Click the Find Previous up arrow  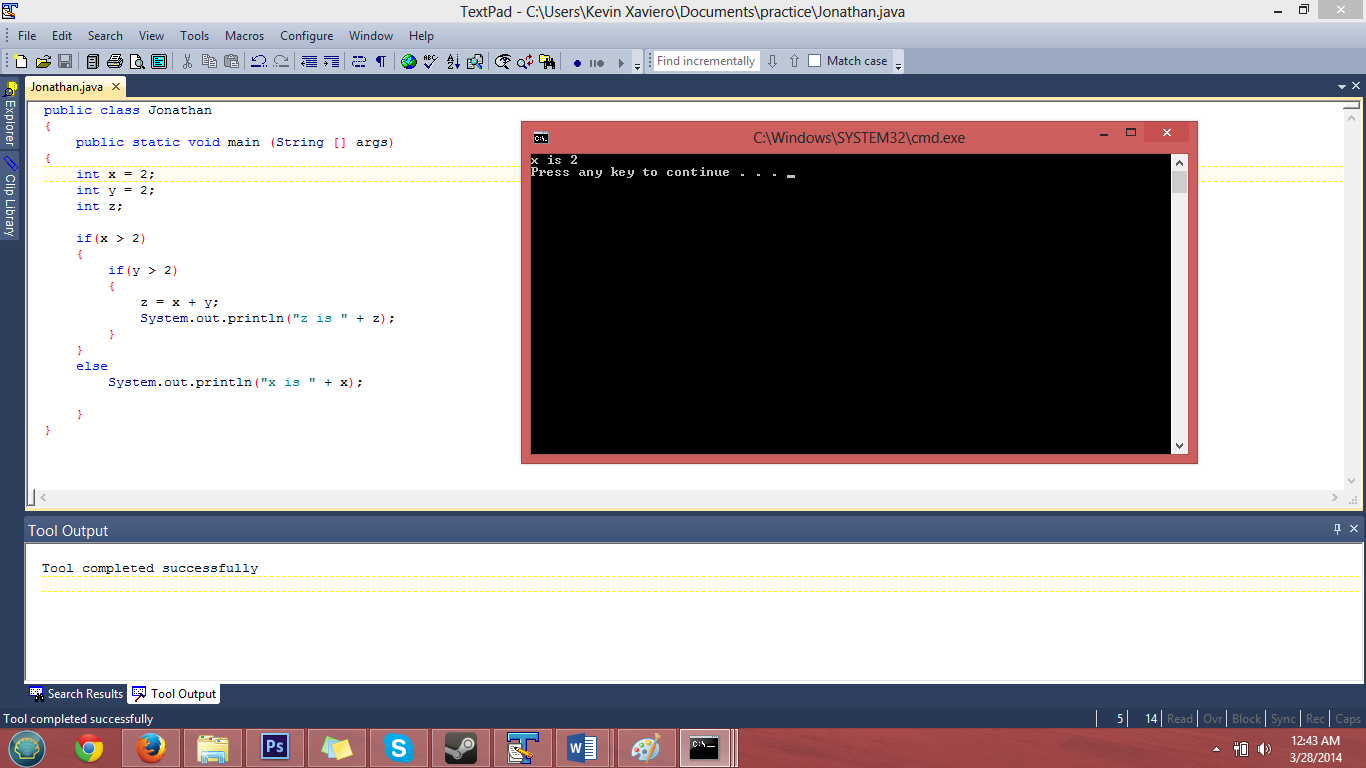[x=794, y=61]
